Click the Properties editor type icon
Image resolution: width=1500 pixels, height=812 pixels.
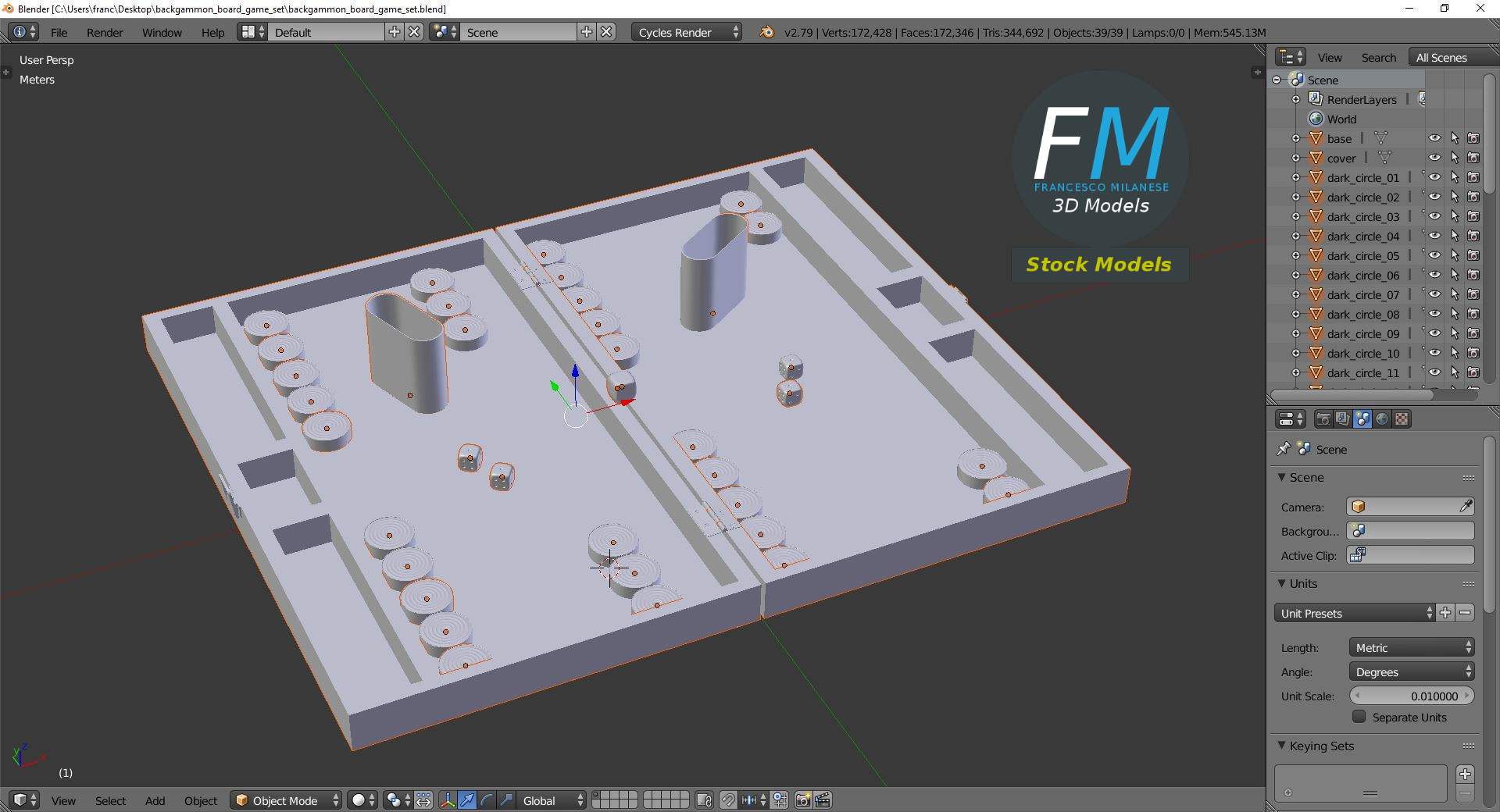pyautogui.click(x=1291, y=419)
